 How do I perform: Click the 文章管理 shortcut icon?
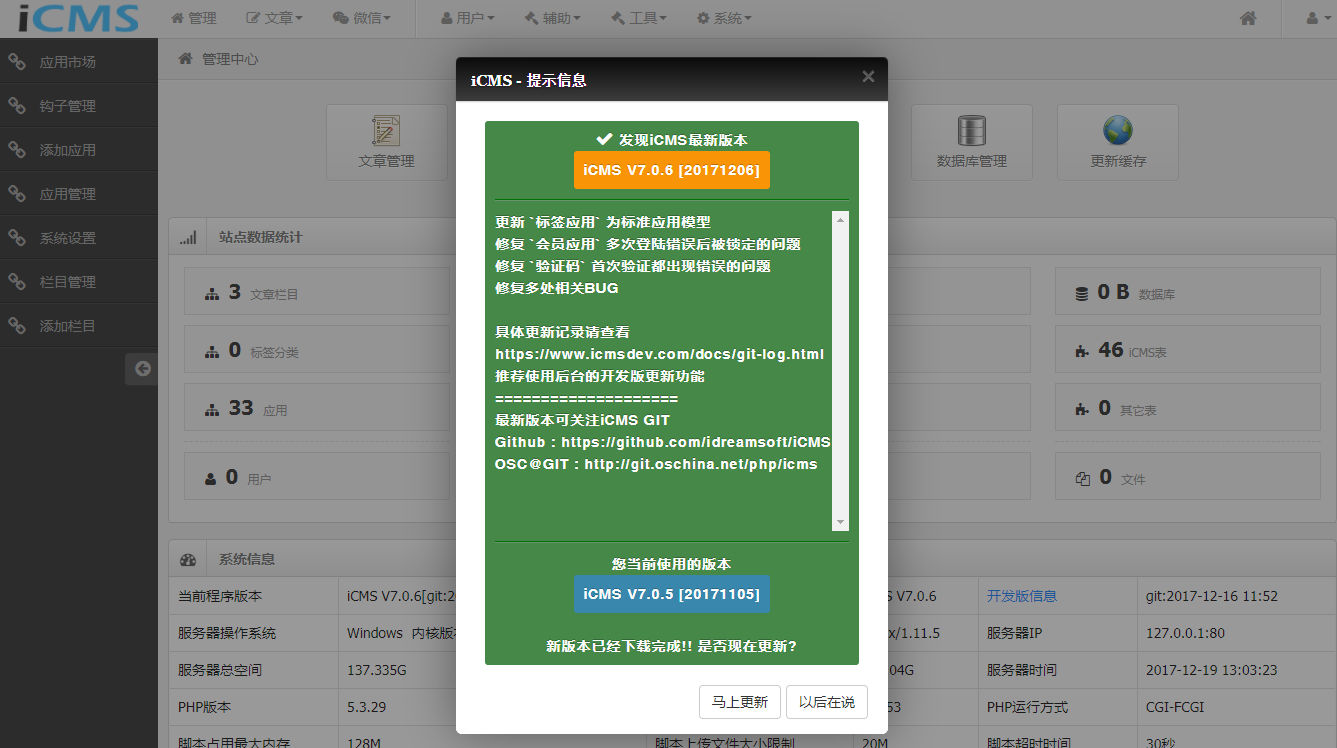386,131
